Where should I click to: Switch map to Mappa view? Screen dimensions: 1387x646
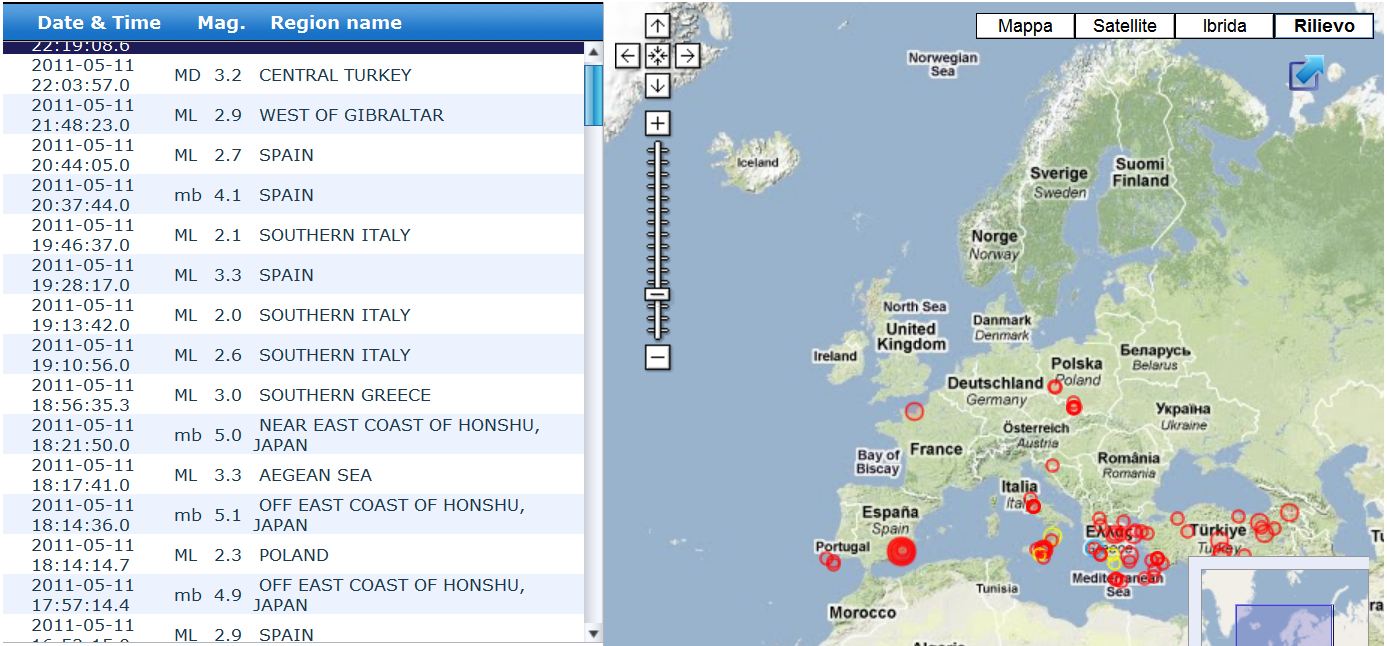[x=1025, y=26]
